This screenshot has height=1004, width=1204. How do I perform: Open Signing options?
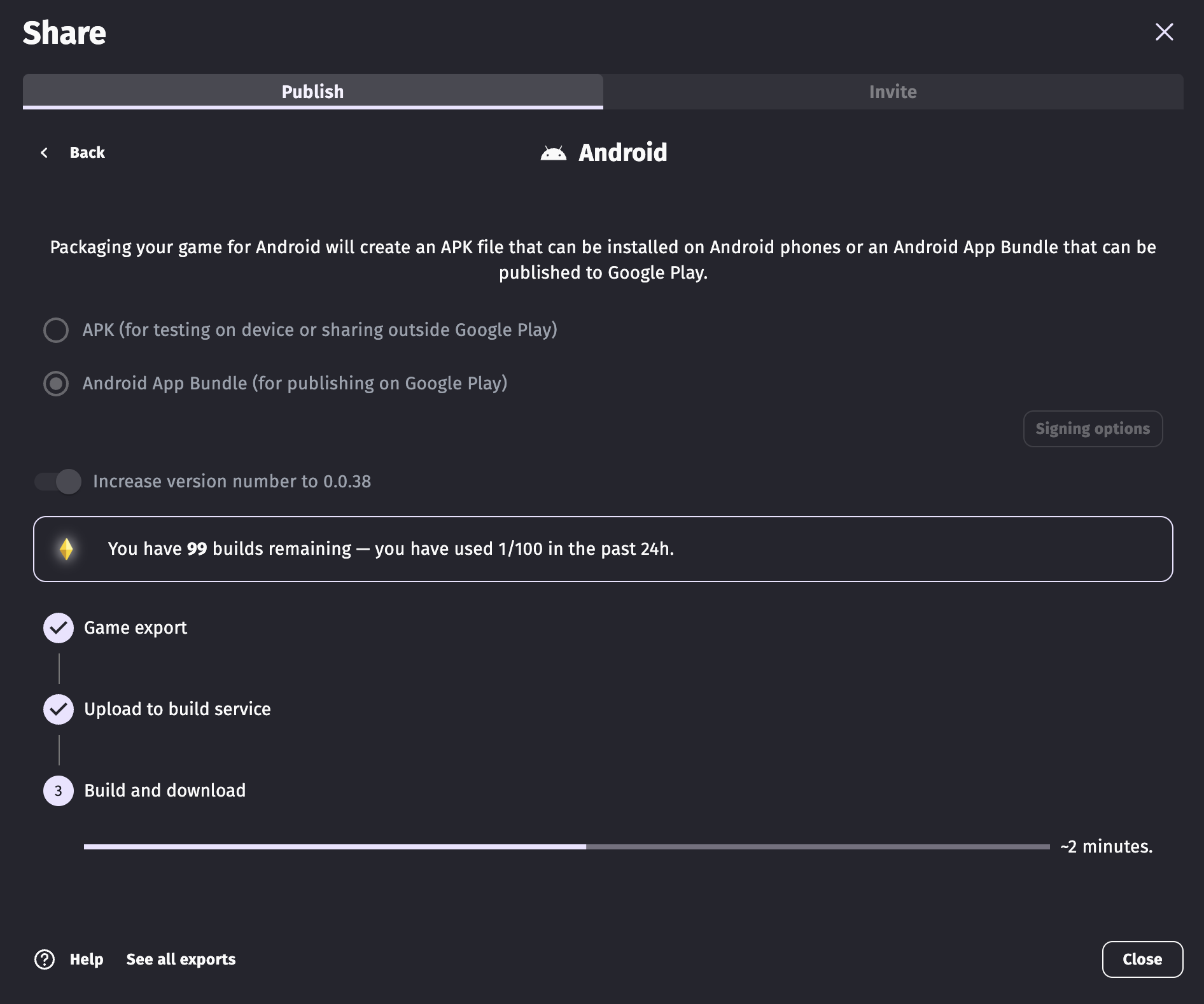click(x=1093, y=429)
